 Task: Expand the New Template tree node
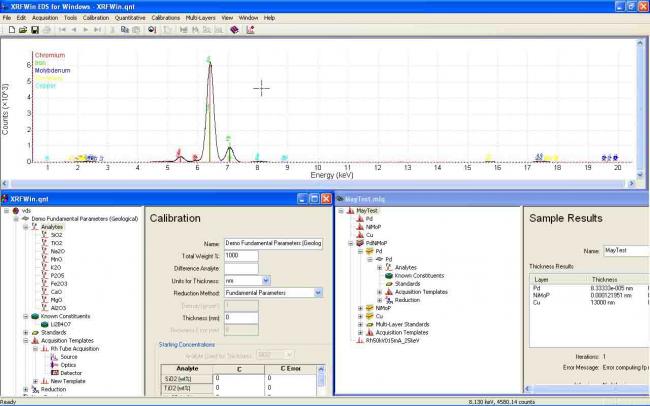coord(35,381)
